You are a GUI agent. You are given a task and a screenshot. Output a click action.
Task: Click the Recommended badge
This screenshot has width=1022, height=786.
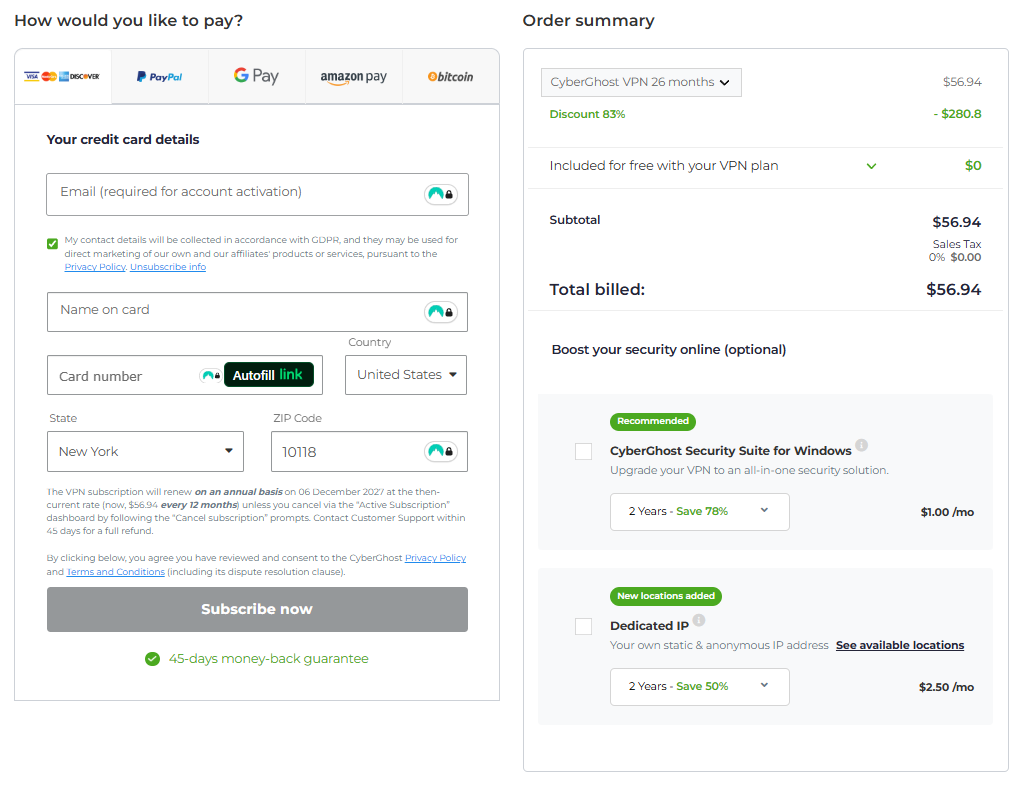coord(652,421)
